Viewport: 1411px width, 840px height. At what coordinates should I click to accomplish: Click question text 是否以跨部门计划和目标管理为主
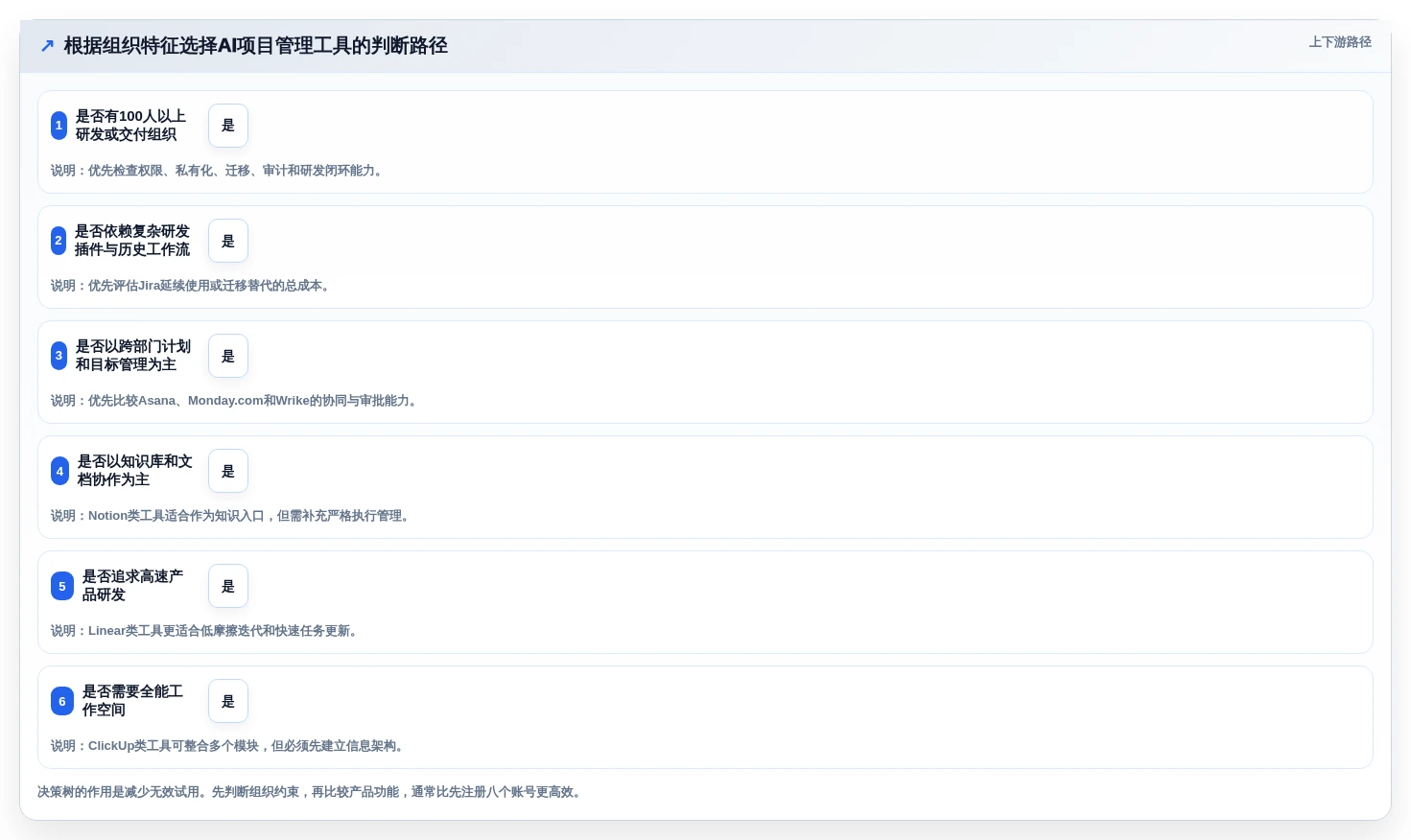pyautogui.click(x=133, y=356)
